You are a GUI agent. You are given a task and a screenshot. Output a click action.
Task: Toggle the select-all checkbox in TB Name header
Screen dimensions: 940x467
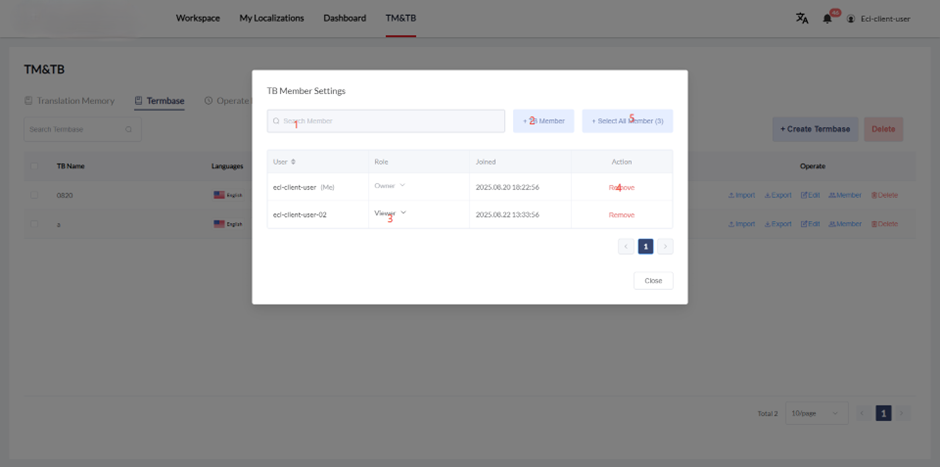click(35, 166)
